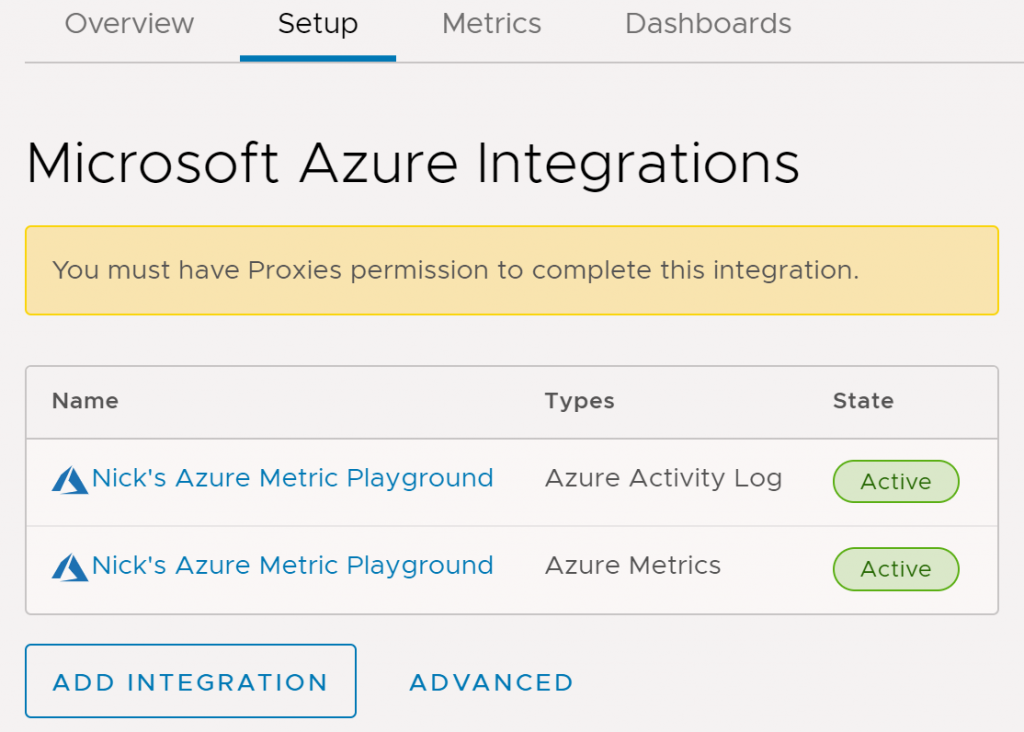Open the Overview tab
The width and height of the screenshot is (1024, 732).
click(x=129, y=24)
